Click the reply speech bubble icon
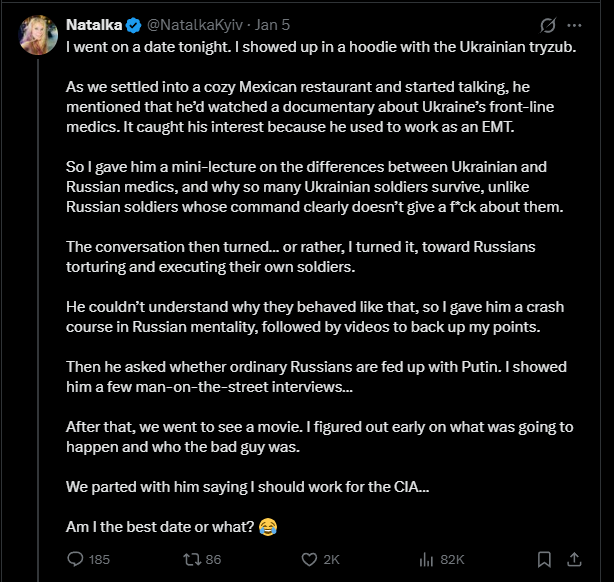 [x=75, y=559]
